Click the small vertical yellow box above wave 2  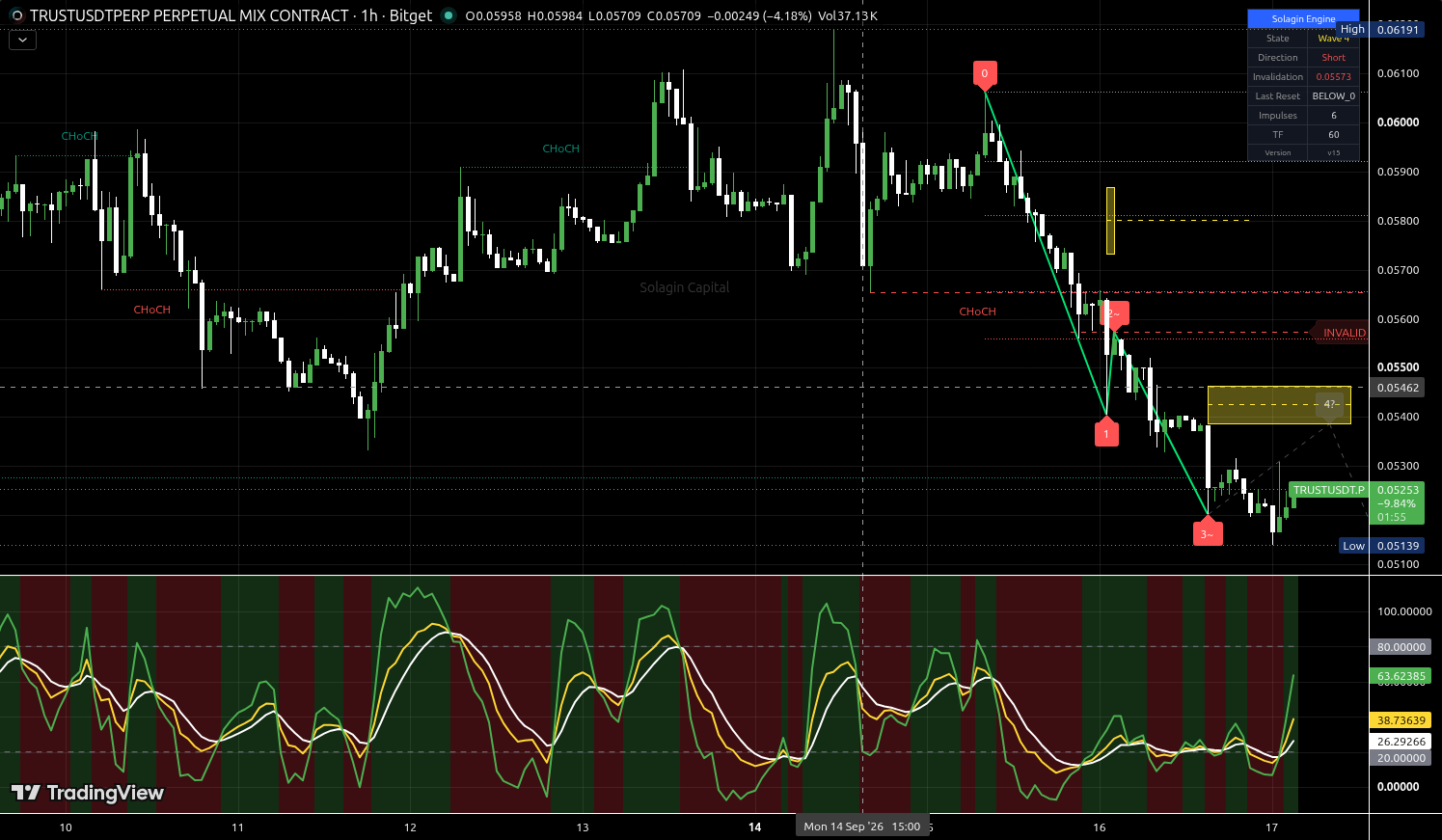pyautogui.click(x=1110, y=221)
